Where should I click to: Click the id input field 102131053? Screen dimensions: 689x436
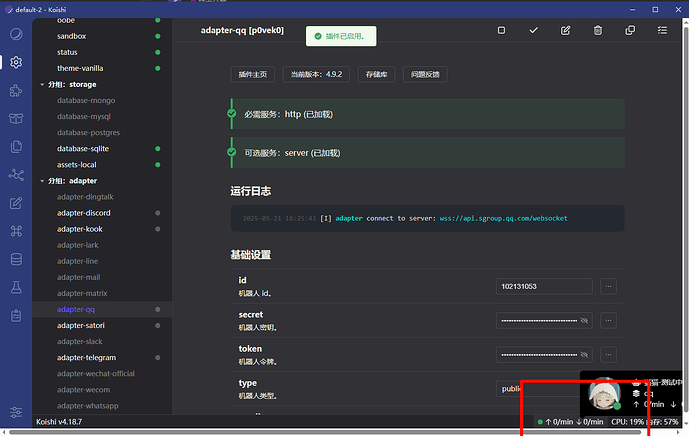click(544, 287)
